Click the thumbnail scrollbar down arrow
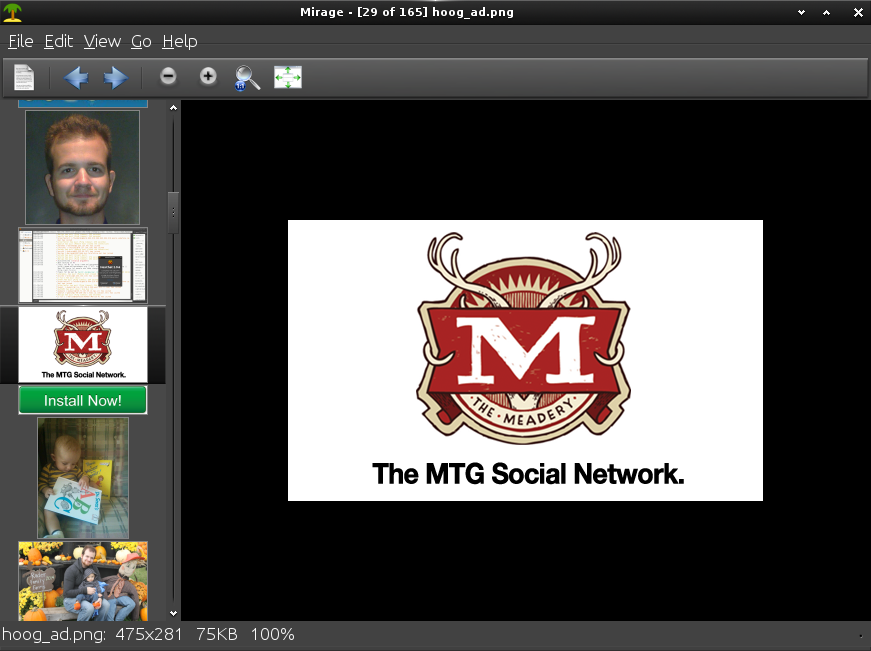Viewport: 871px width, 651px height. pos(173,613)
